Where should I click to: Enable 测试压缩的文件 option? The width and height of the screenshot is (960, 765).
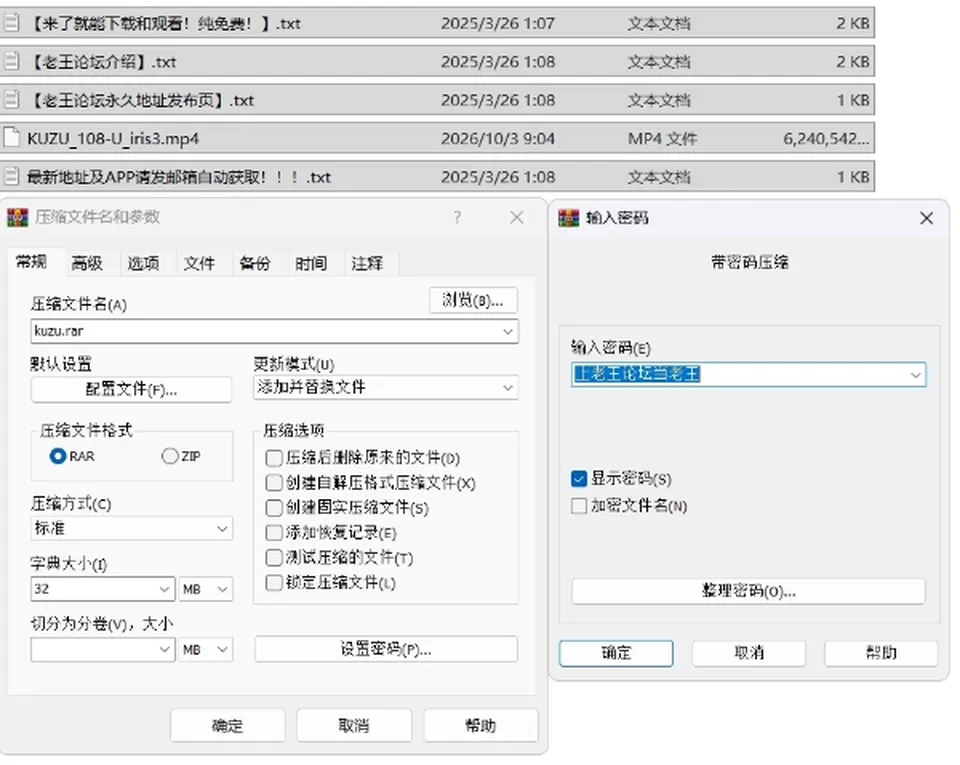tap(274, 558)
